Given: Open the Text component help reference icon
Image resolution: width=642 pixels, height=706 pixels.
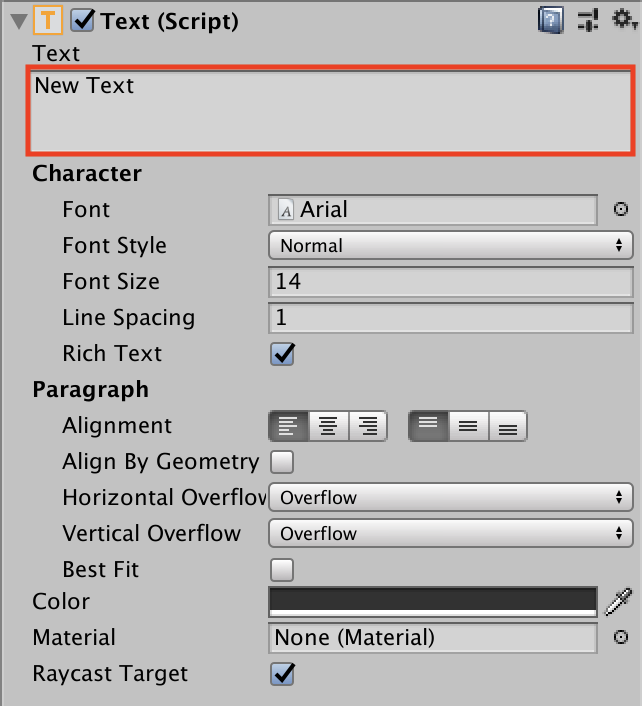Looking at the screenshot, I should click(x=550, y=20).
